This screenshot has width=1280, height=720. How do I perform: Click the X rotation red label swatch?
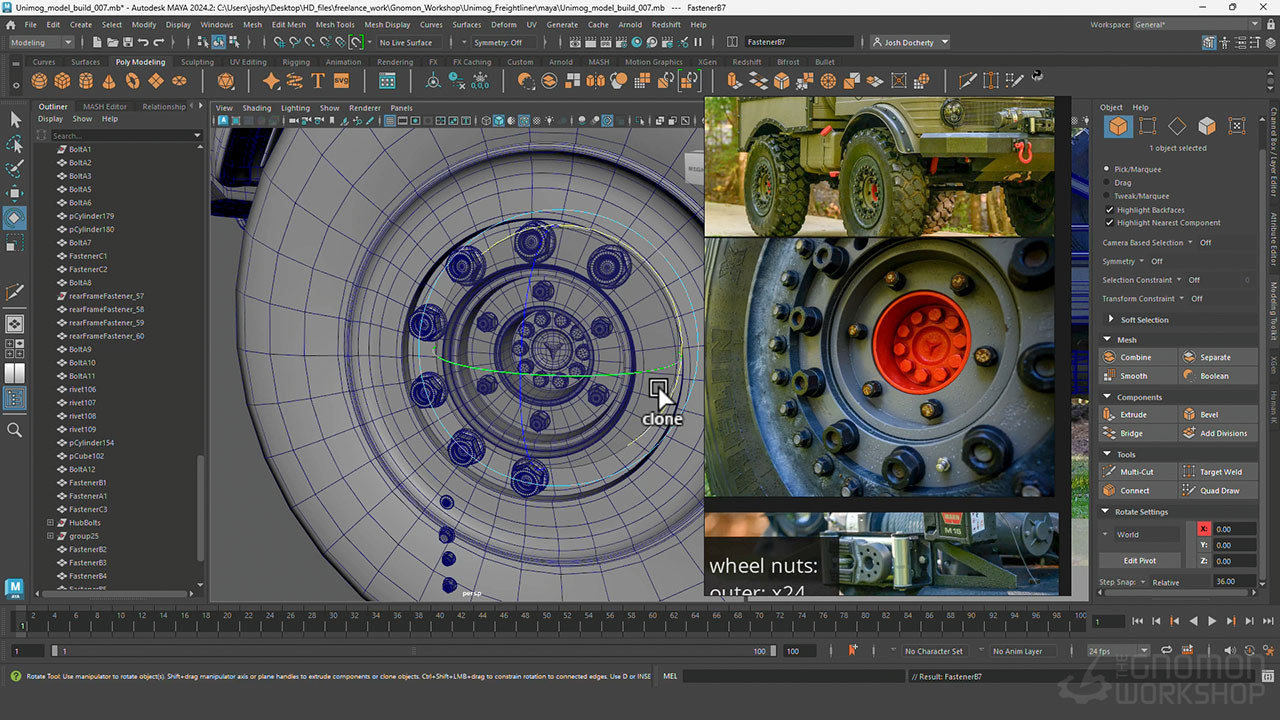(1203, 529)
